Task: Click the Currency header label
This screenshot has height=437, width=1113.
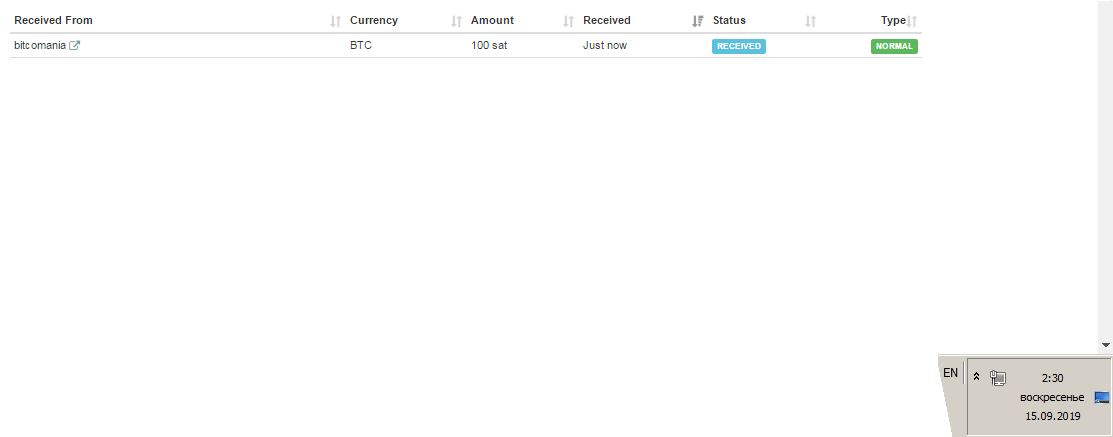Action: (x=374, y=21)
